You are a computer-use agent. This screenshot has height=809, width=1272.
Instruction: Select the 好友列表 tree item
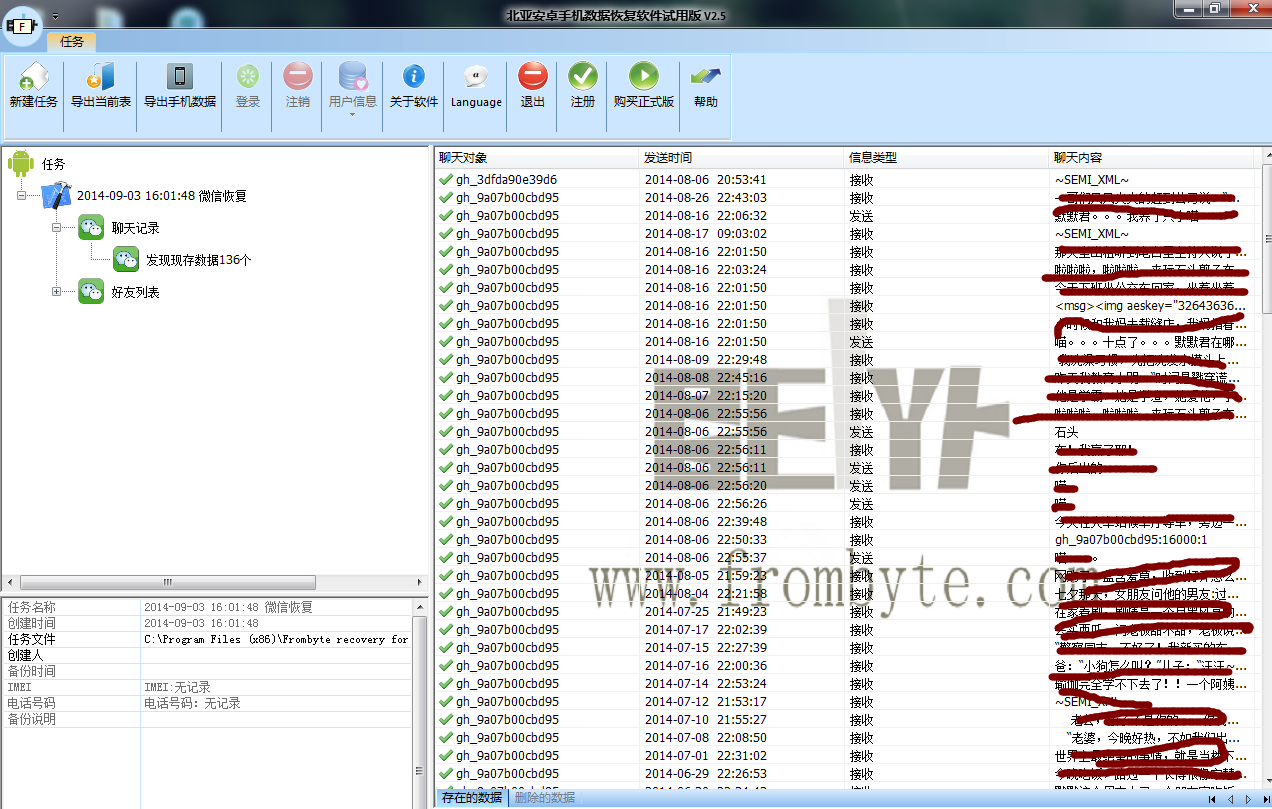(x=135, y=292)
